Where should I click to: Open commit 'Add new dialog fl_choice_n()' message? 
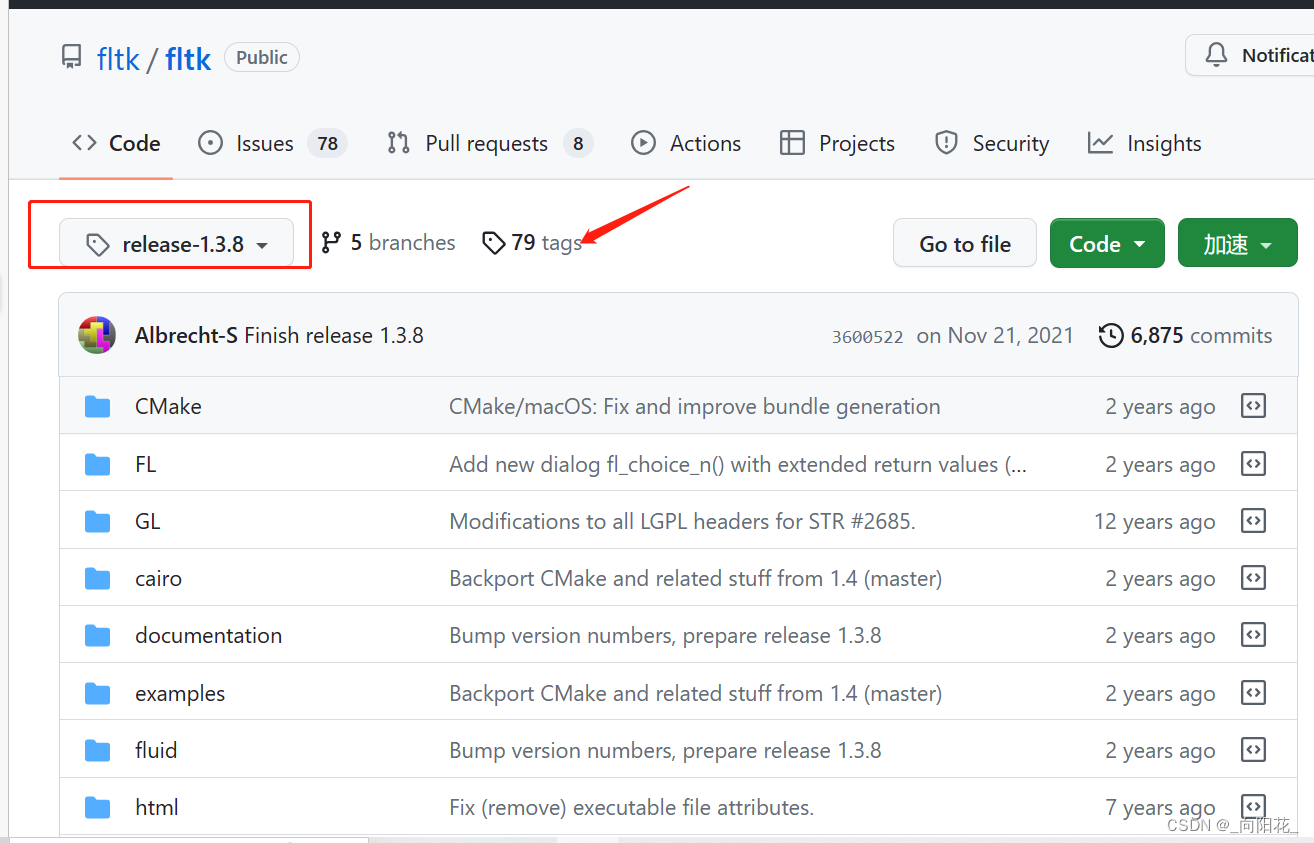pos(738,465)
